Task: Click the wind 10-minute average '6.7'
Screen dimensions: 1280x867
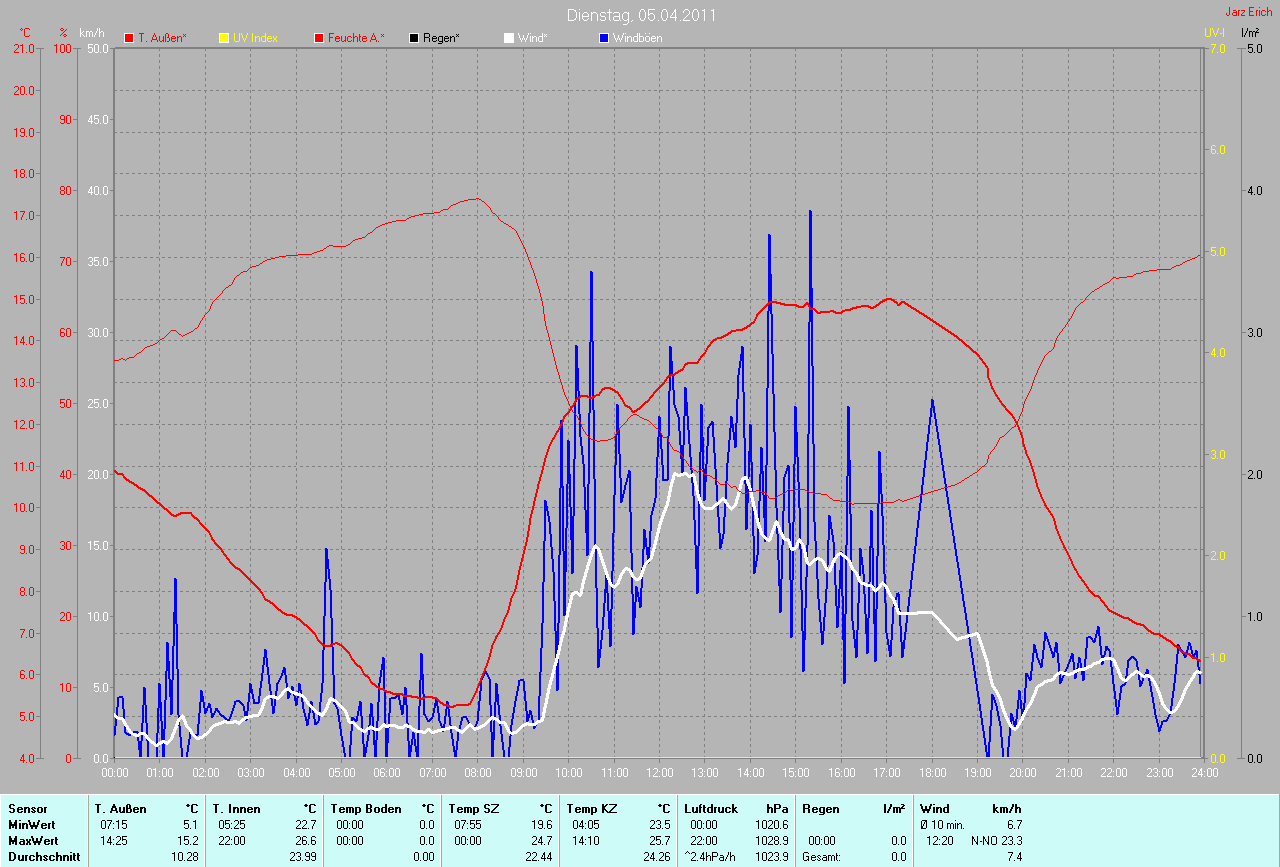Action: coord(1014,824)
